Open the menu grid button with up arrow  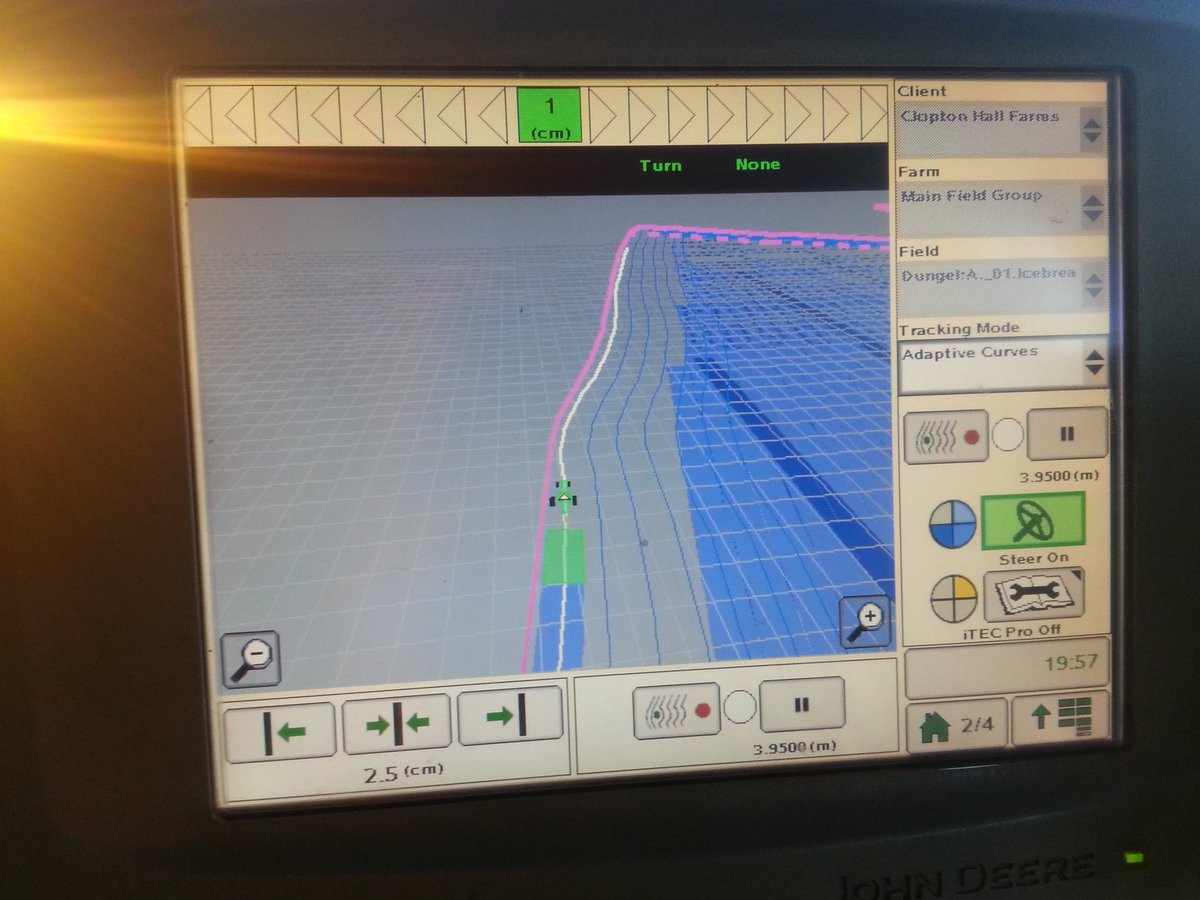coord(1060,718)
